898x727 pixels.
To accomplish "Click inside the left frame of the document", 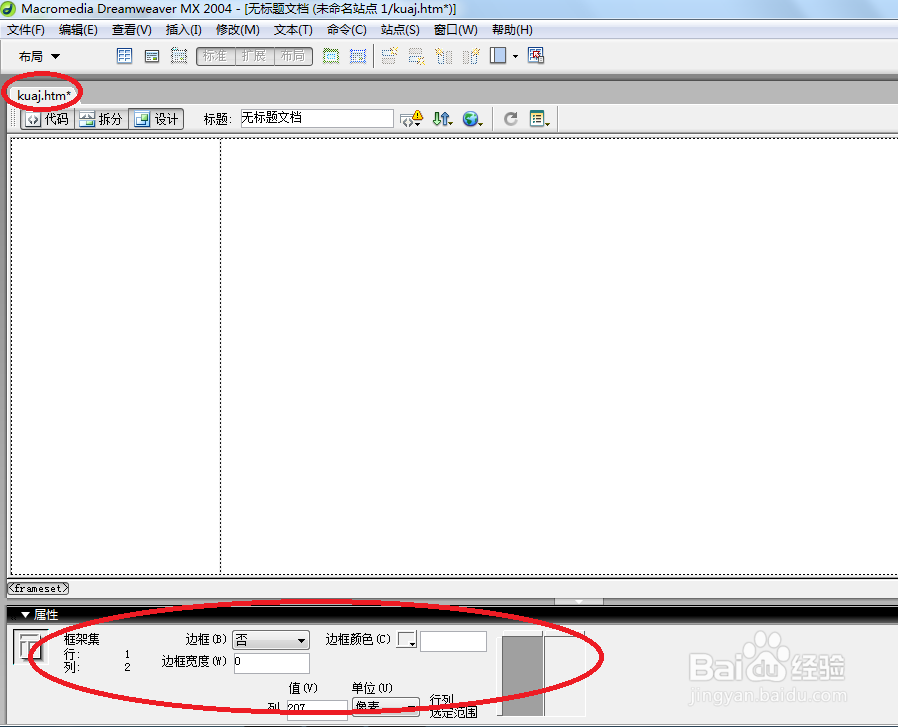I will (116, 355).
